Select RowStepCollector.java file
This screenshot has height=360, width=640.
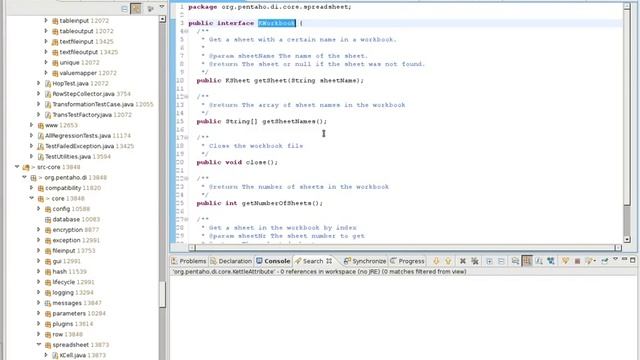(88, 94)
